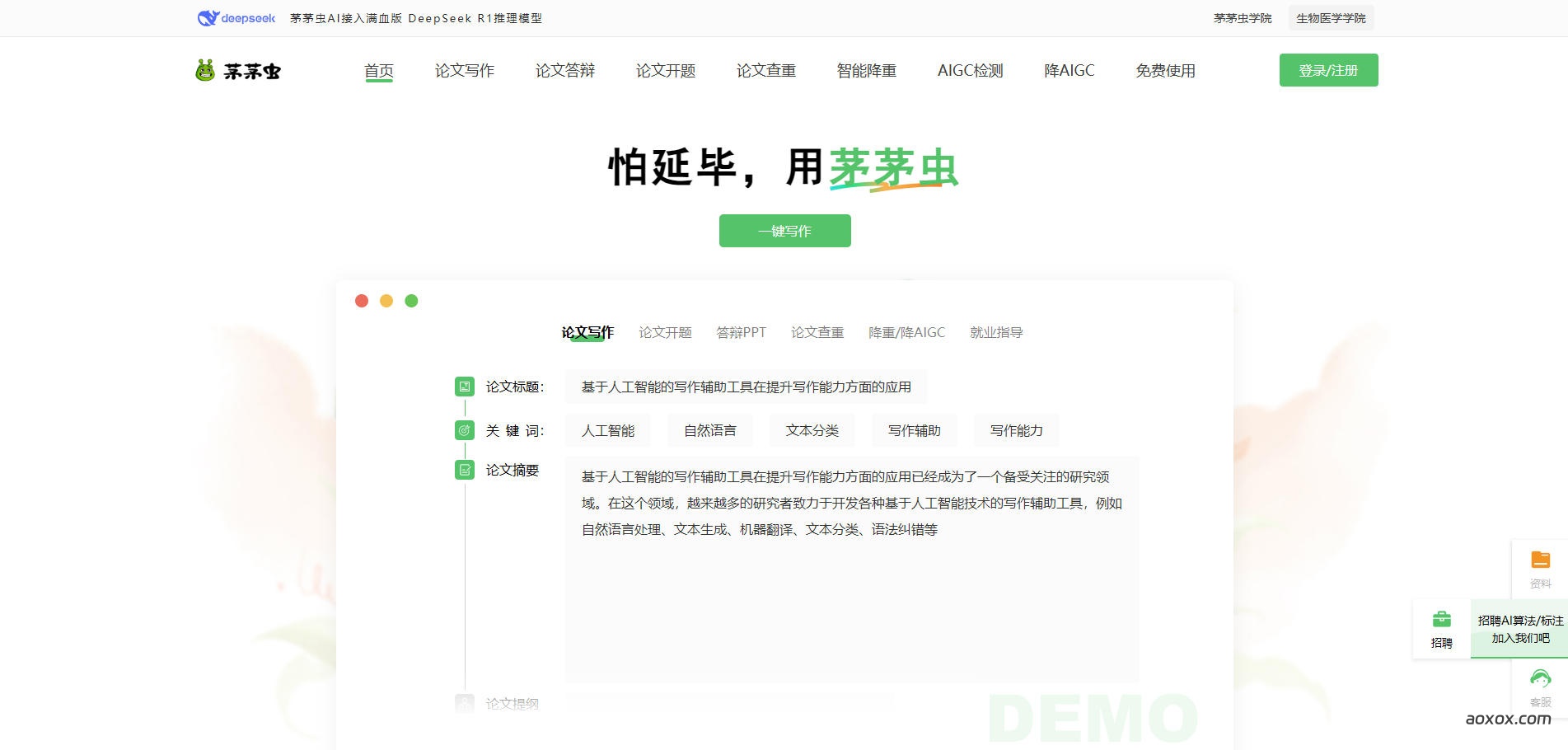Image resolution: width=1568 pixels, height=750 pixels.
Task: Click the 论文标题 green icon
Action: coord(465,387)
